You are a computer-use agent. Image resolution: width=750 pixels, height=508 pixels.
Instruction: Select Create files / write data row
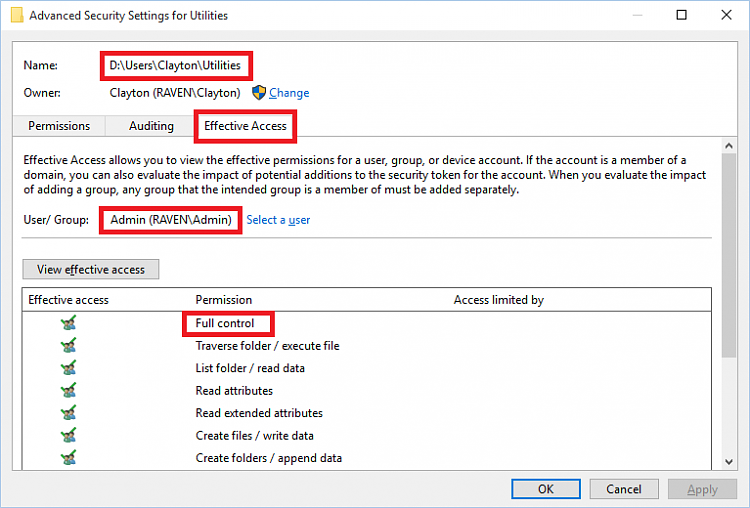pos(366,435)
